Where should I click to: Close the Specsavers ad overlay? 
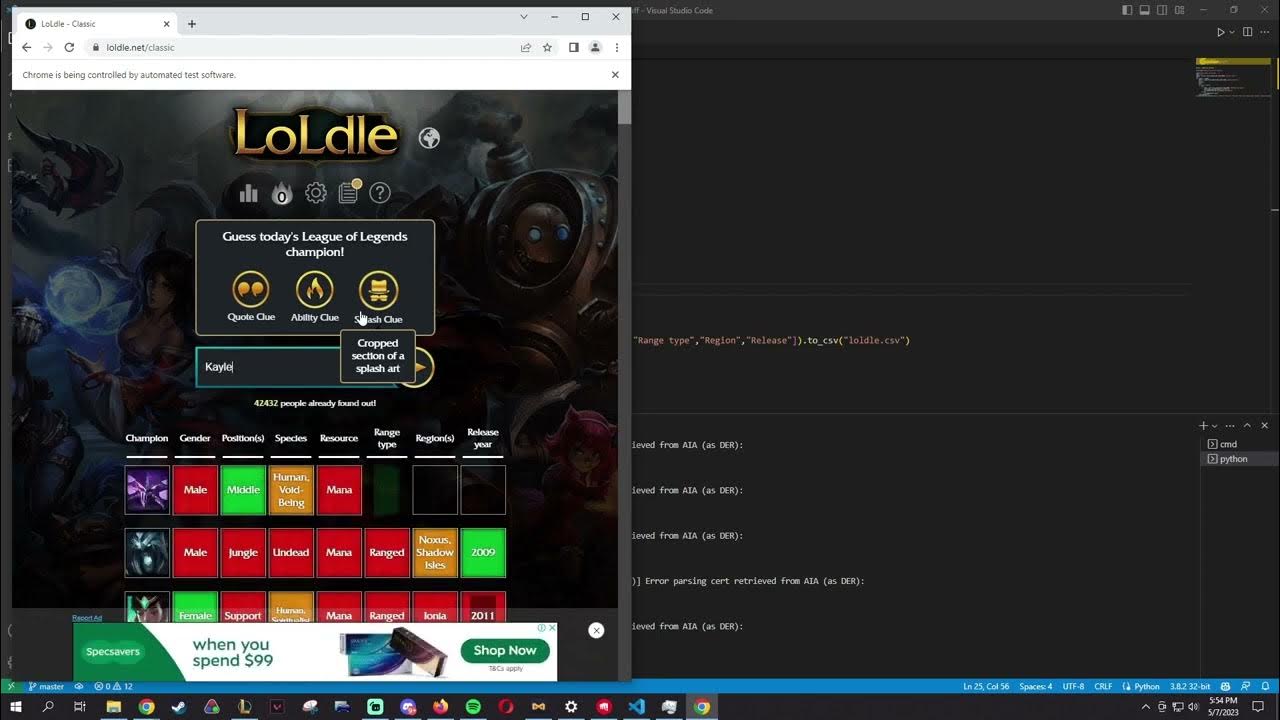pos(596,630)
